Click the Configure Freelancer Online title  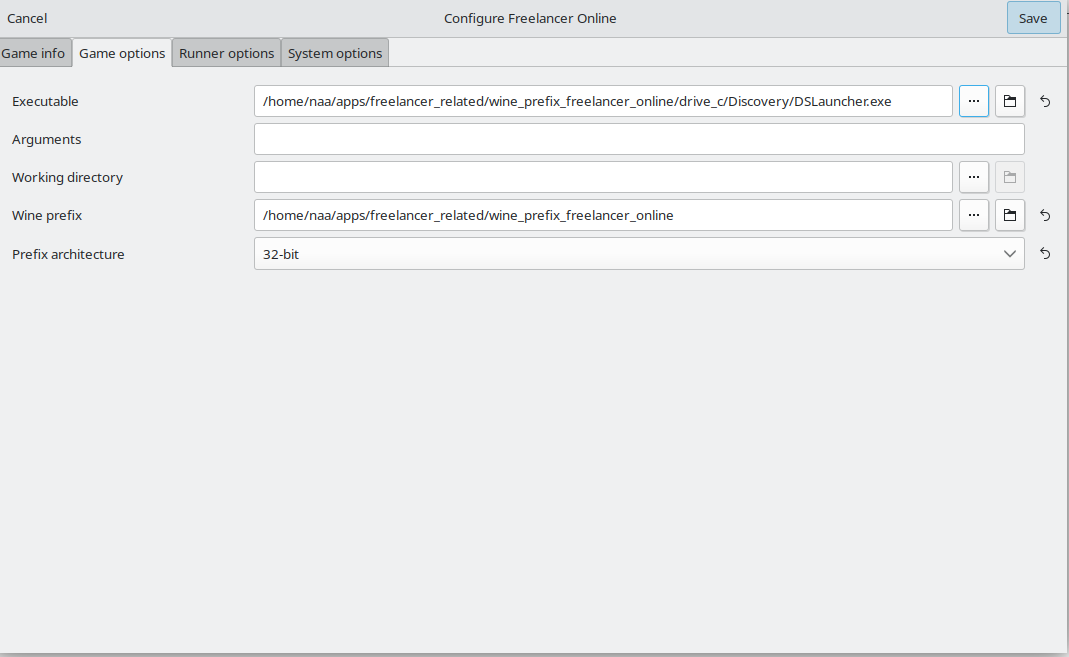[x=530, y=18]
